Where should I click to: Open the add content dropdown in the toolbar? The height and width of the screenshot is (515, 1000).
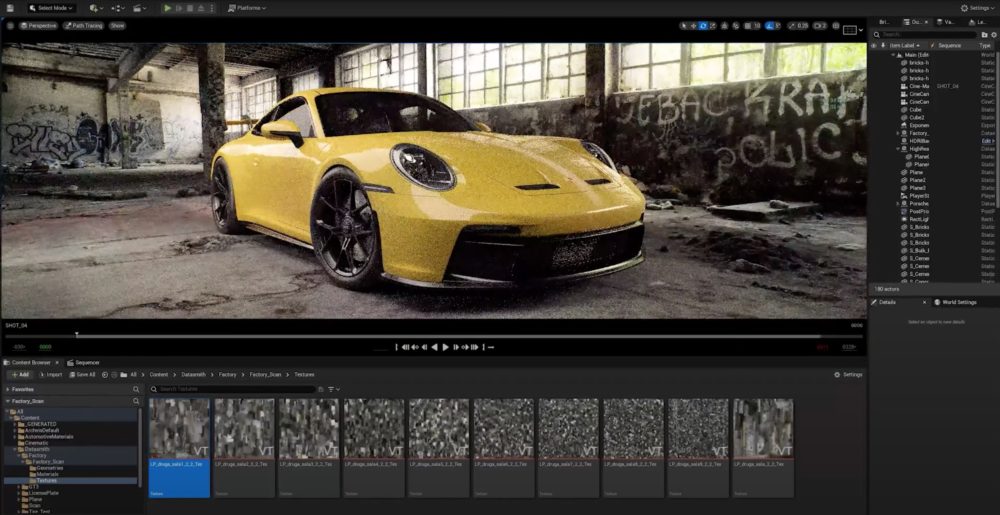96,8
